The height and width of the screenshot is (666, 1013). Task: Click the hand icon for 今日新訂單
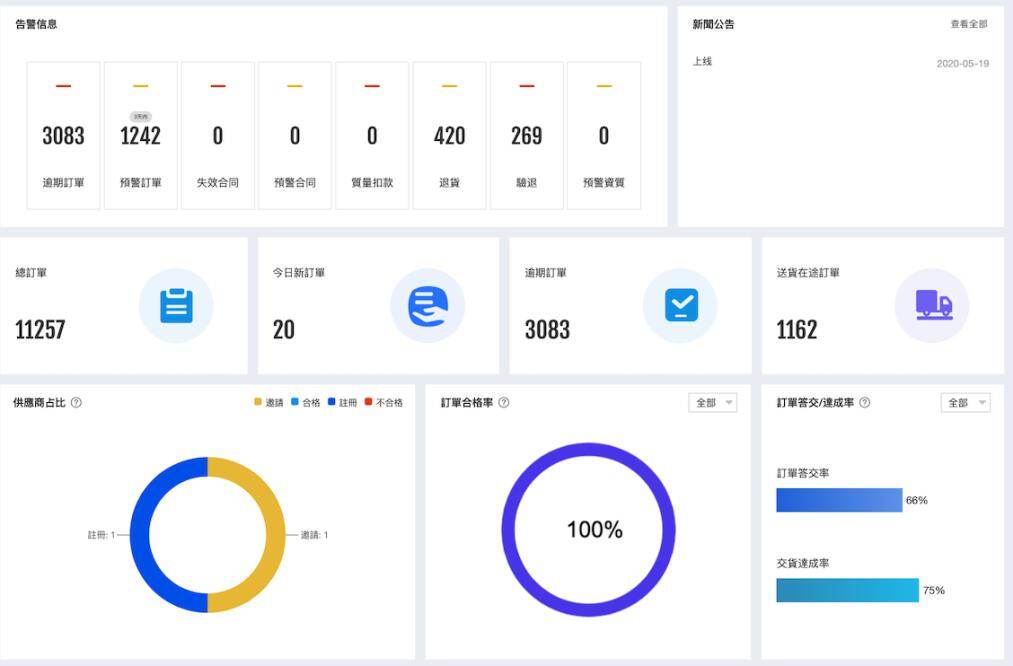[x=428, y=306]
